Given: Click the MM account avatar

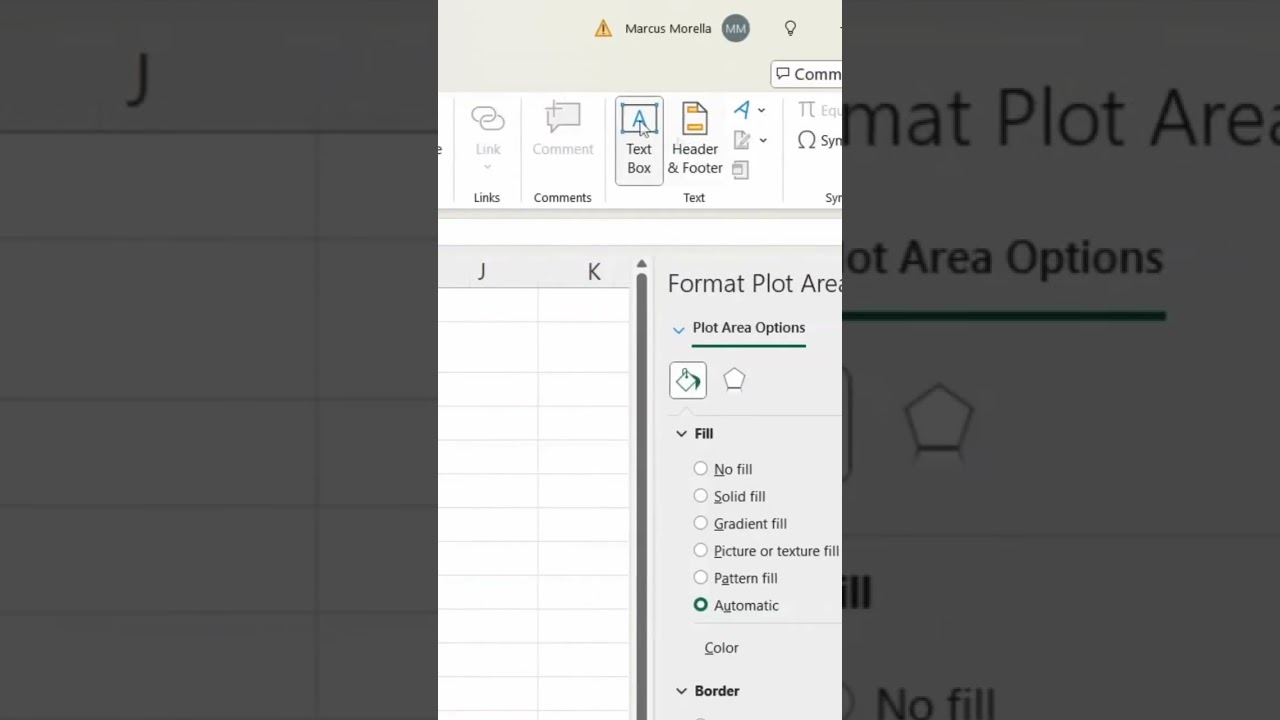Looking at the screenshot, I should [x=735, y=28].
